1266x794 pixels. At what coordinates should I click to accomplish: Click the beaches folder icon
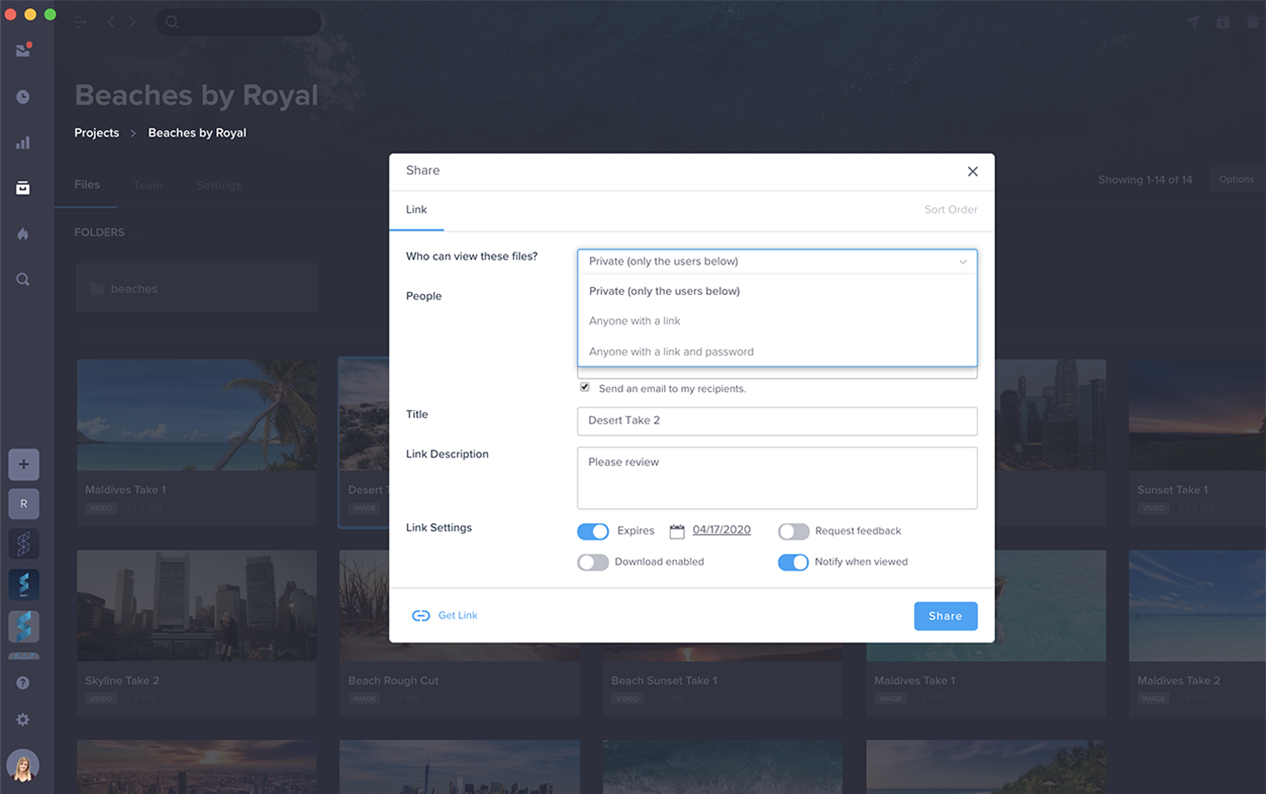[97, 289]
